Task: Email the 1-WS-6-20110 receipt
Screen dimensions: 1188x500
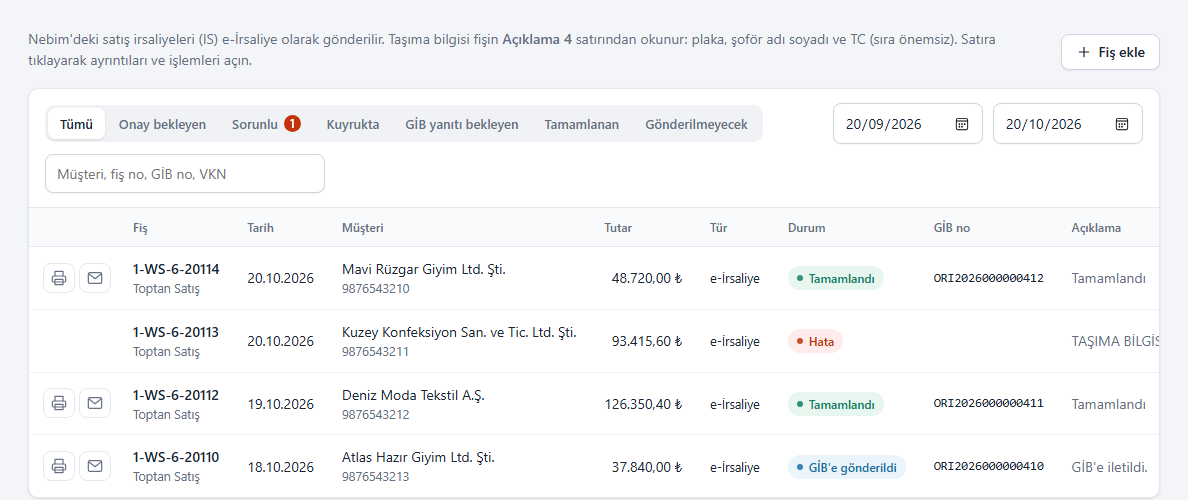Action: [95, 466]
